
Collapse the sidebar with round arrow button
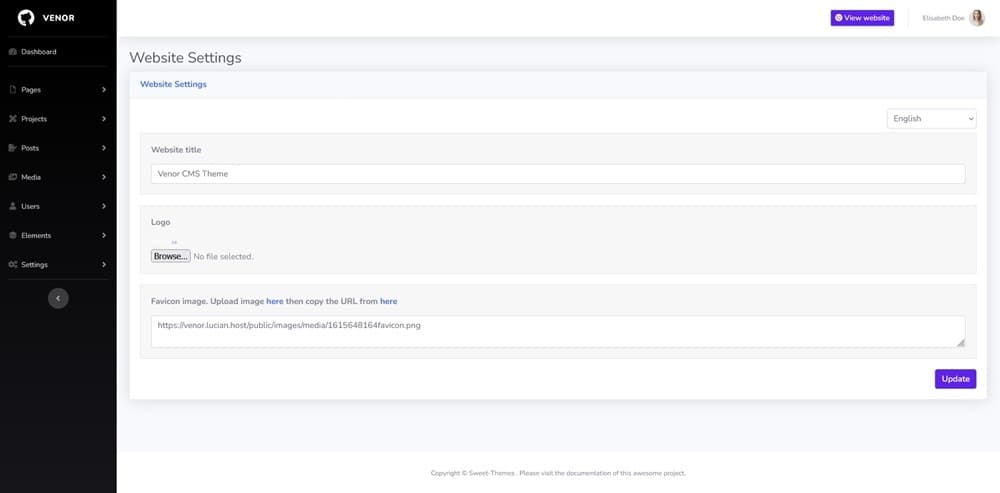pos(58,298)
